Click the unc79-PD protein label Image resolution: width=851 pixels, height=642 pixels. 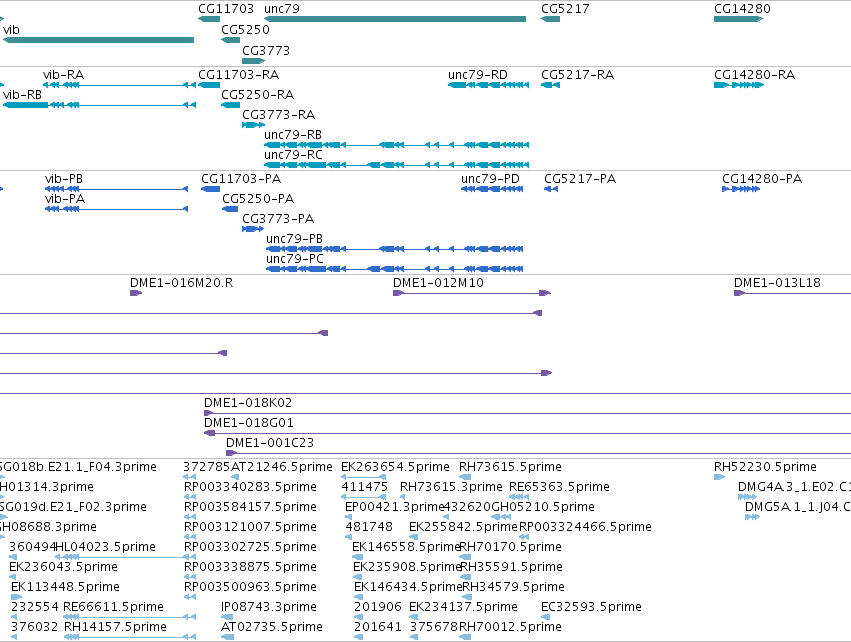[490, 179]
